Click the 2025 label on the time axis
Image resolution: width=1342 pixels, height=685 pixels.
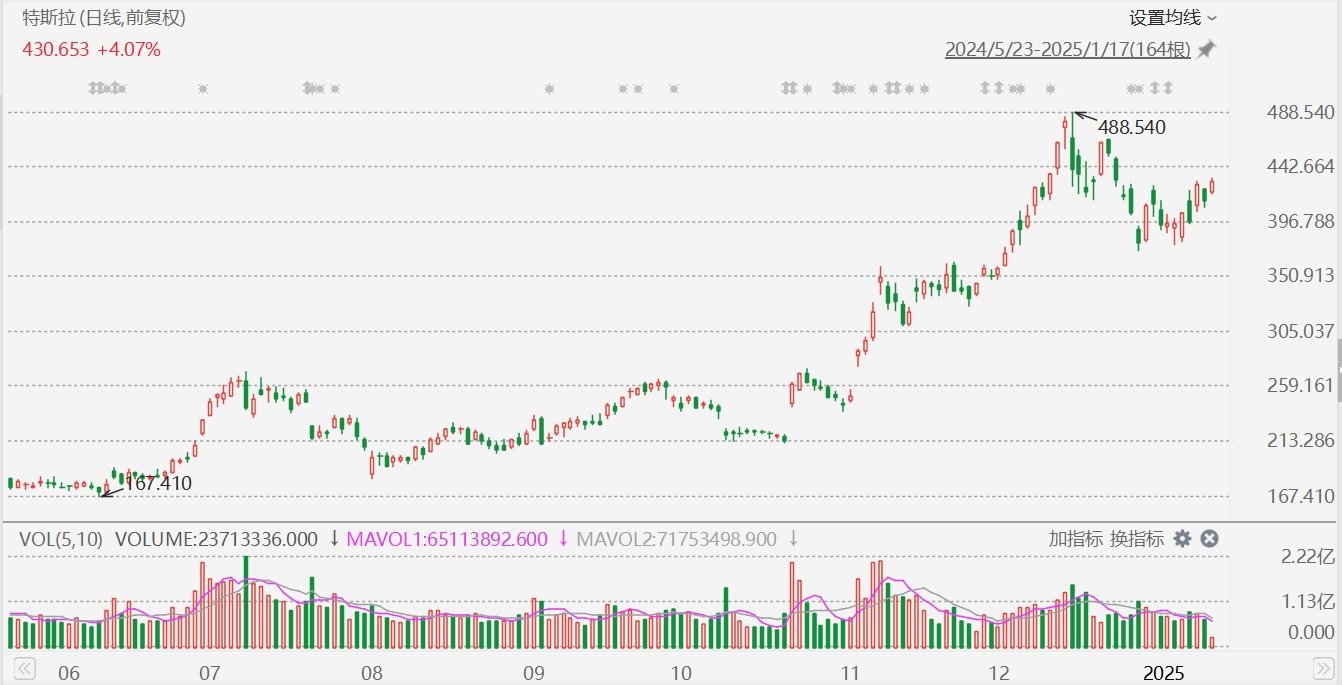tap(1164, 672)
